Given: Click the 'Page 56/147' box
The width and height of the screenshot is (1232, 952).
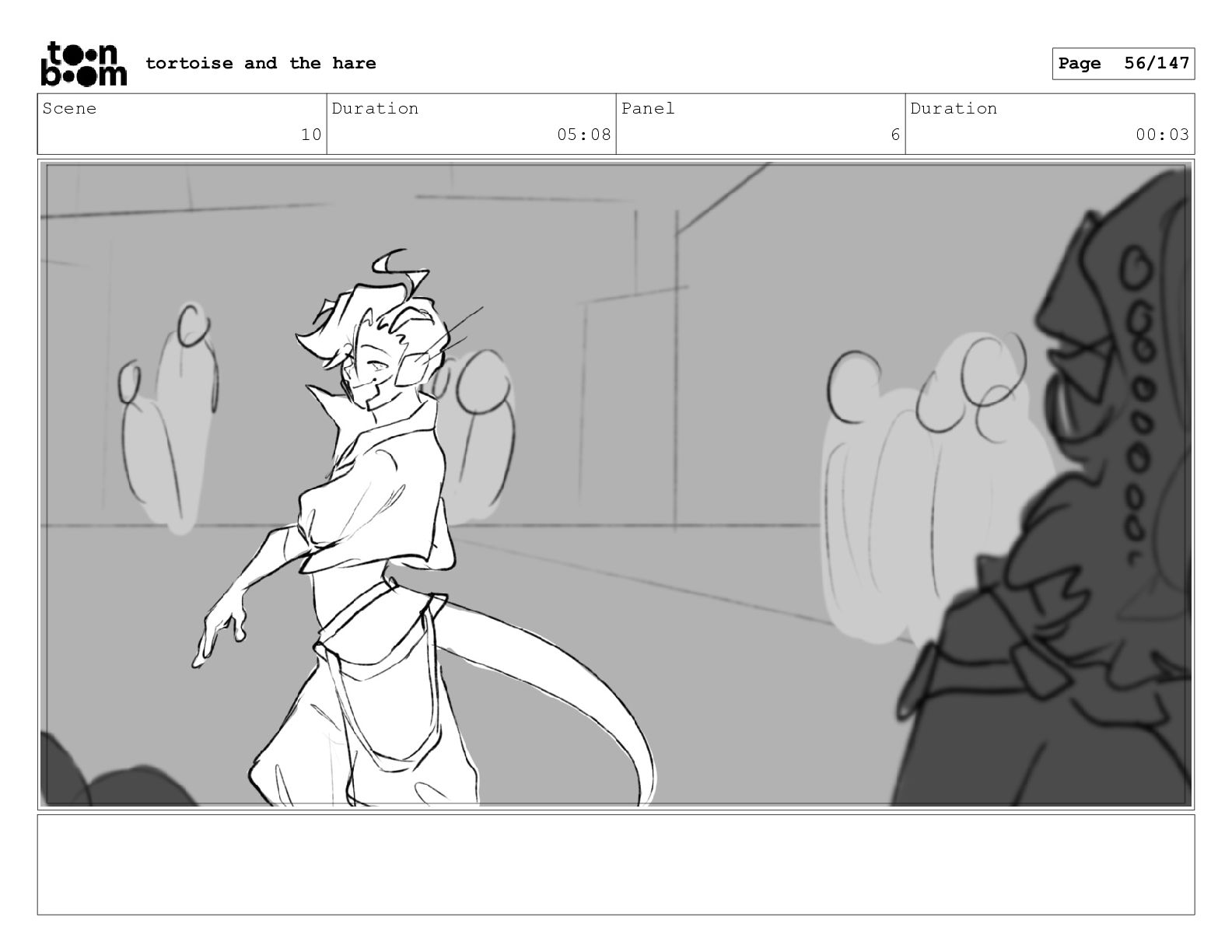Looking at the screenshot, I should coord(1123,63).
